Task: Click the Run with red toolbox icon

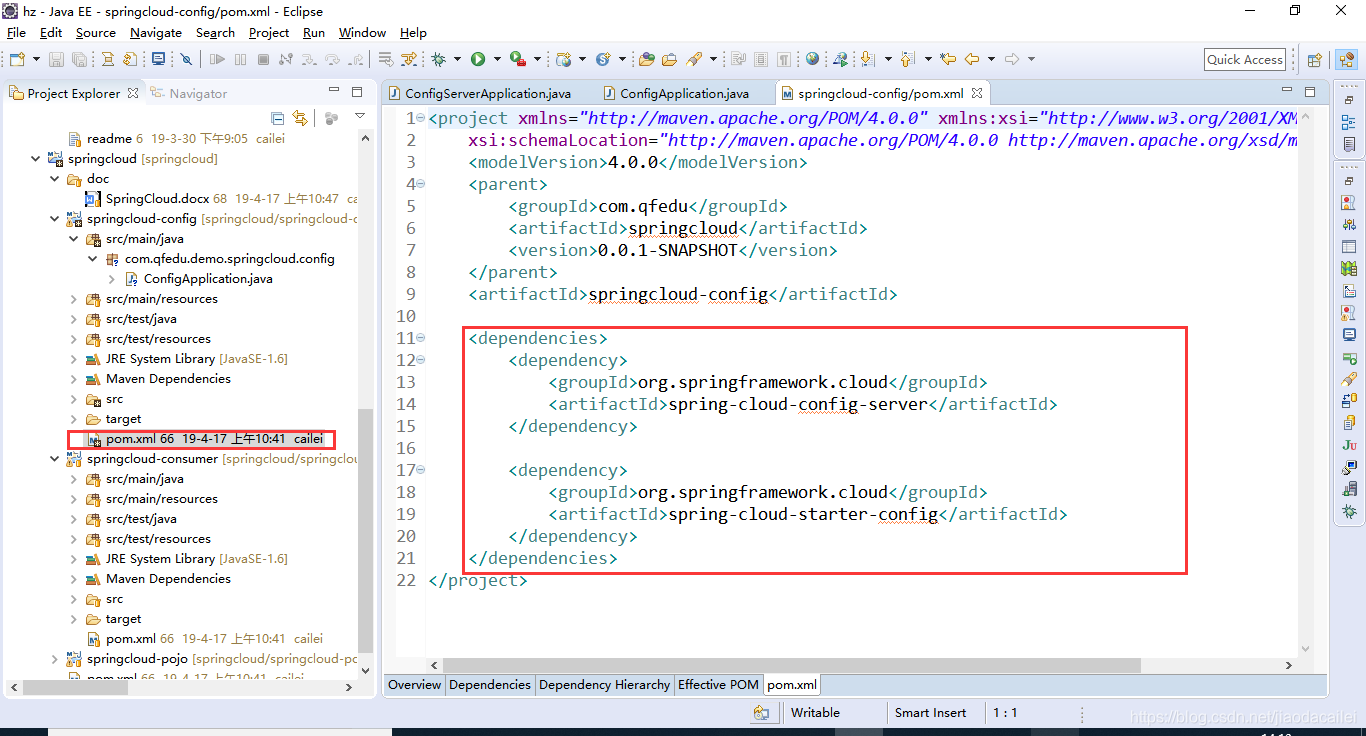Action: (517, 60)
